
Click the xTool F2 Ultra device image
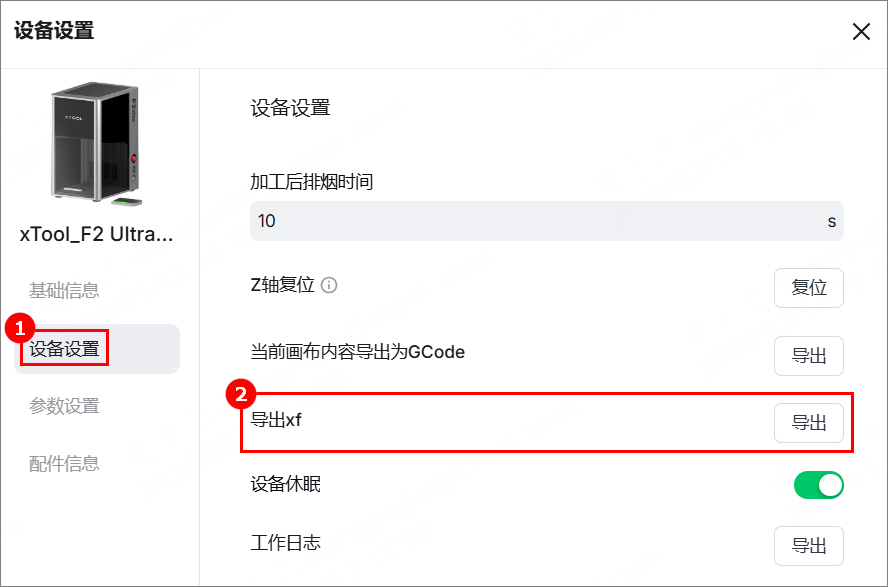point(96,144)
